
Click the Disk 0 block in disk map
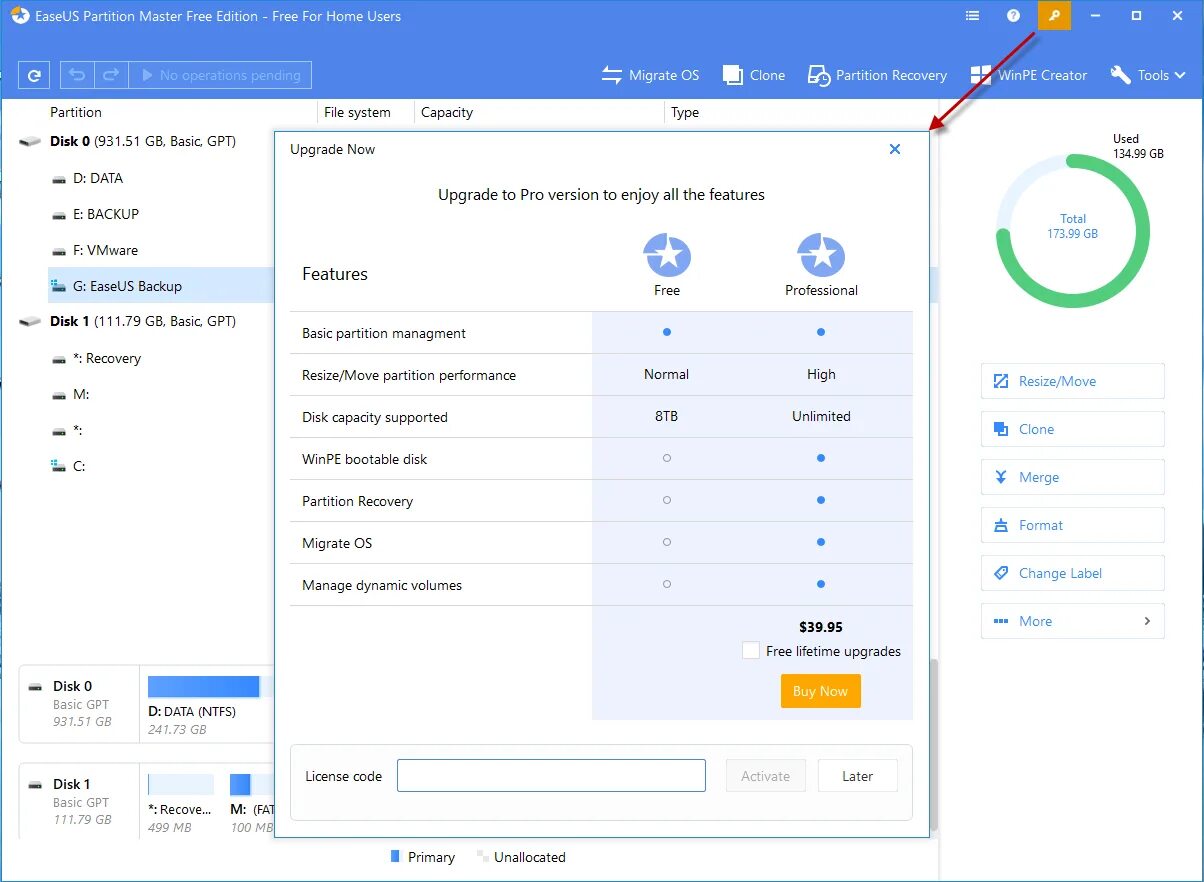(80, 704)
